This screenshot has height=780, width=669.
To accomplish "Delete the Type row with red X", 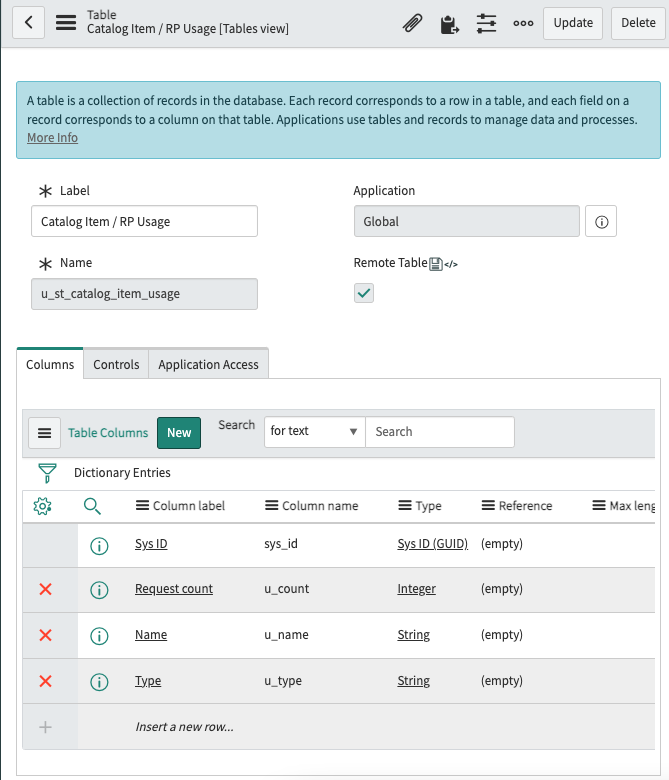I will [45, 681].
